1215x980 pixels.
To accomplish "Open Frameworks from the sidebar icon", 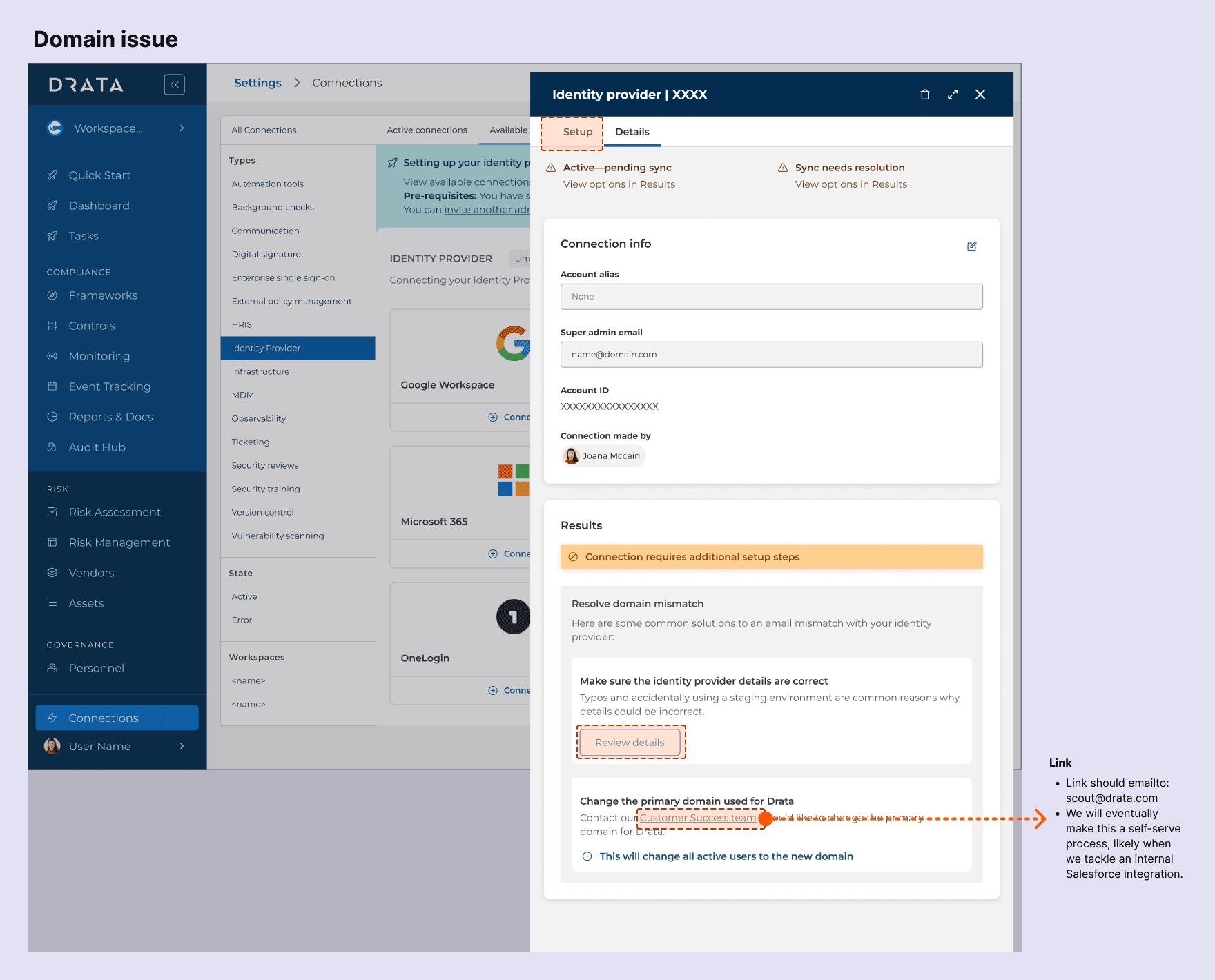I will point(52,295).
